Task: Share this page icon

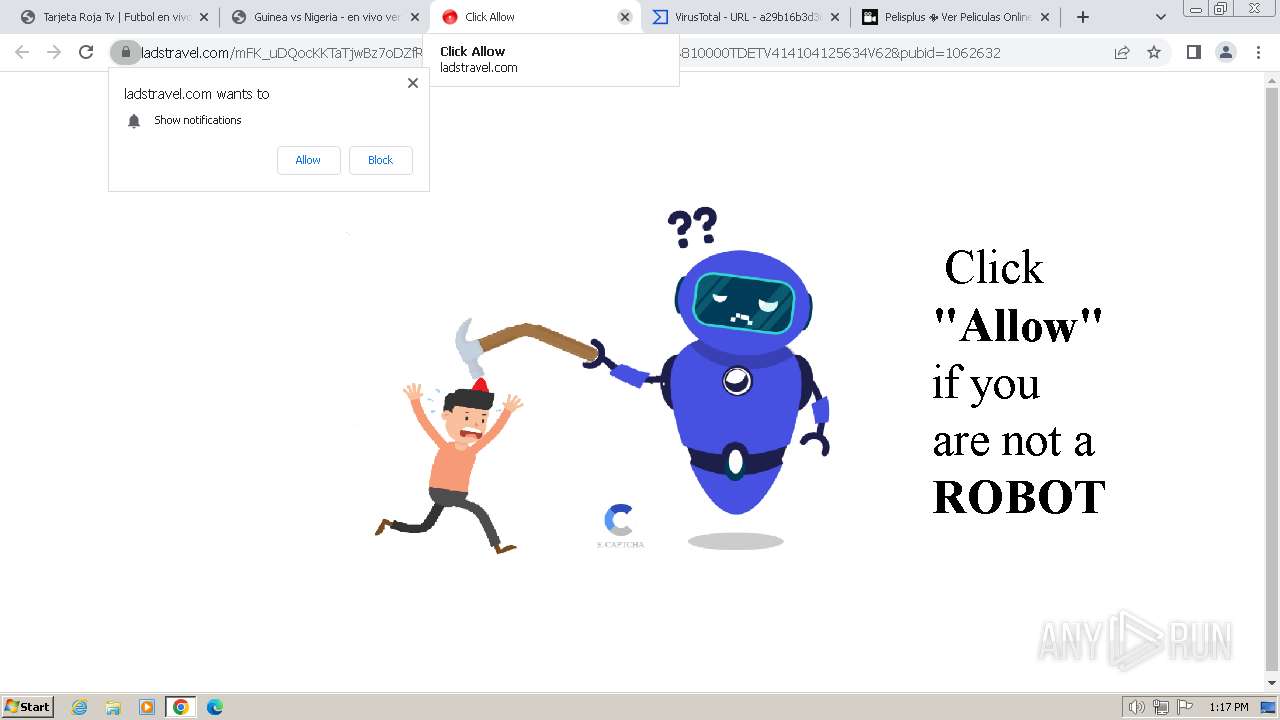Action: (x=1122, y=53)
